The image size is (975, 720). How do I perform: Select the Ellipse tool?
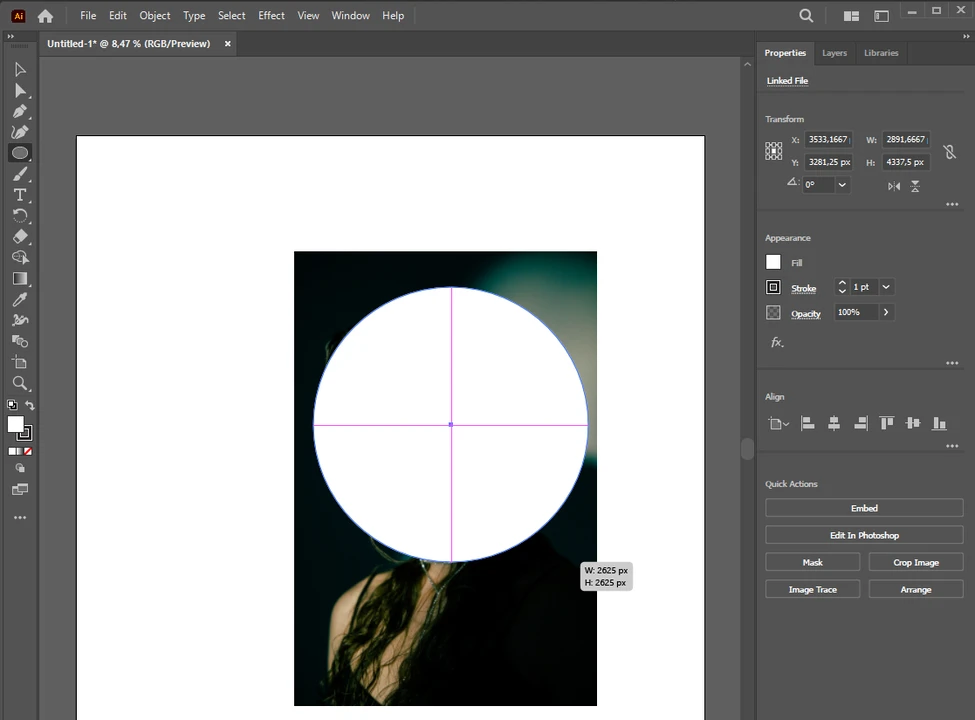(20, 153)
